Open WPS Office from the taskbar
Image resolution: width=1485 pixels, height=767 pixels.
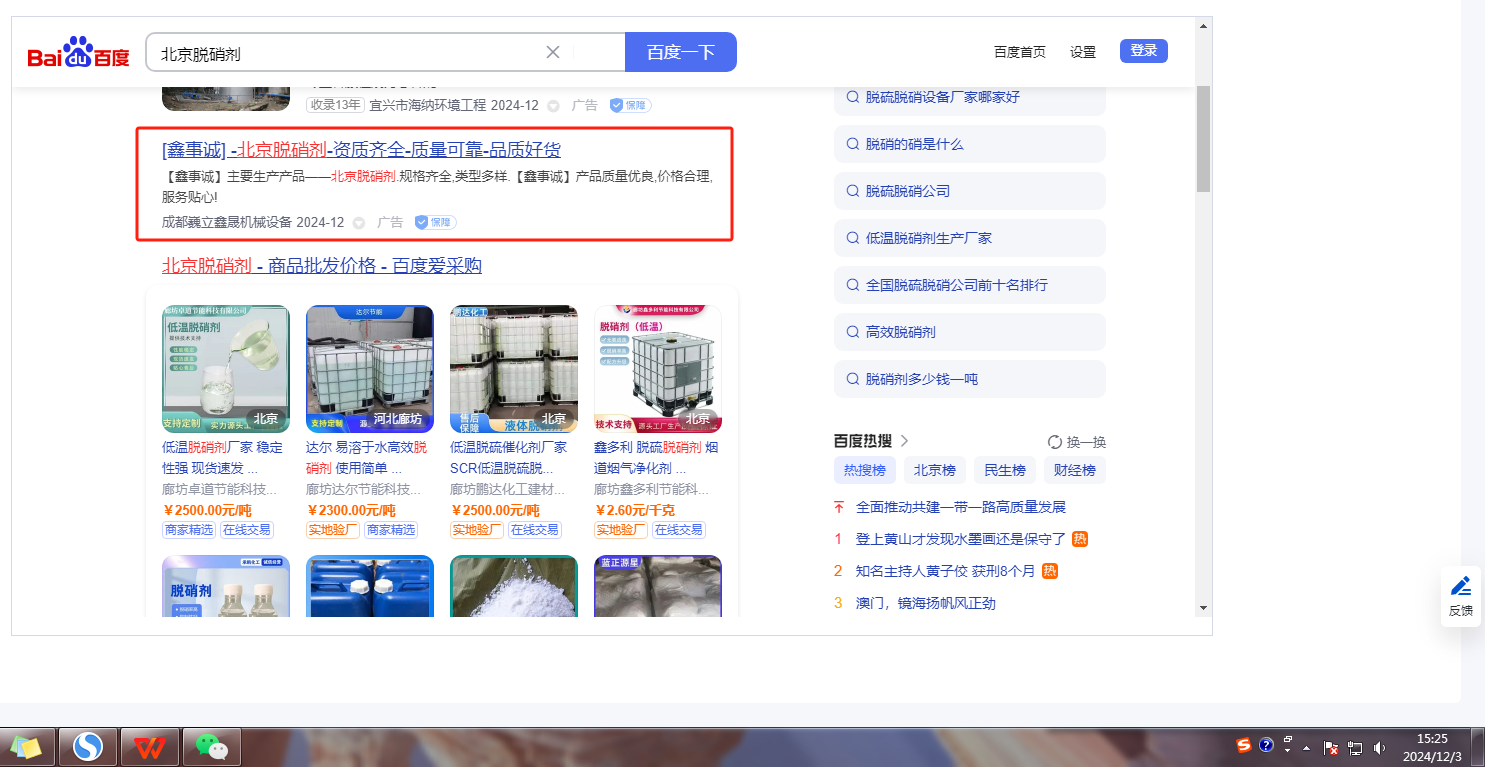(149, 747)
